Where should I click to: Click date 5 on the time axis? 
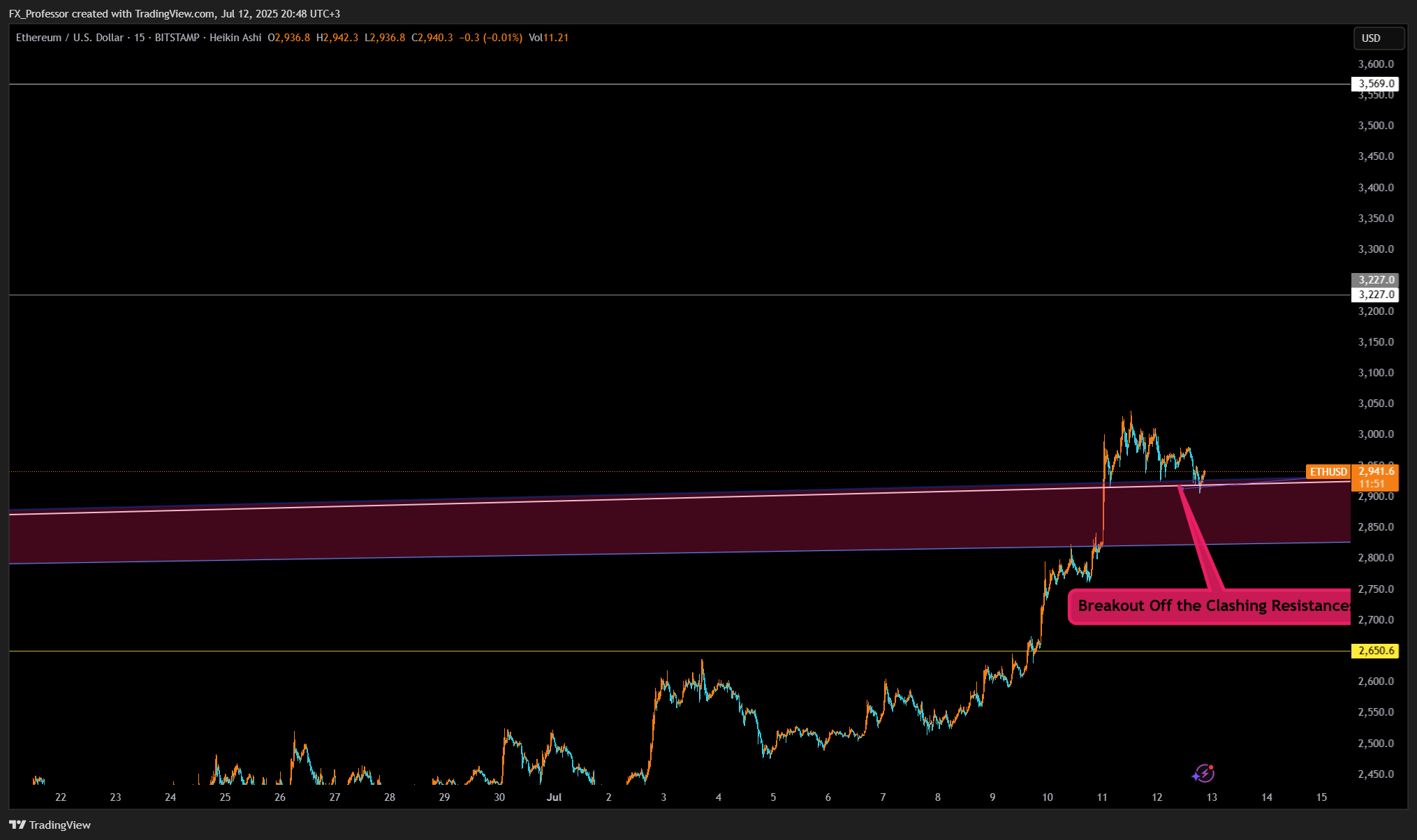[773, 797]
